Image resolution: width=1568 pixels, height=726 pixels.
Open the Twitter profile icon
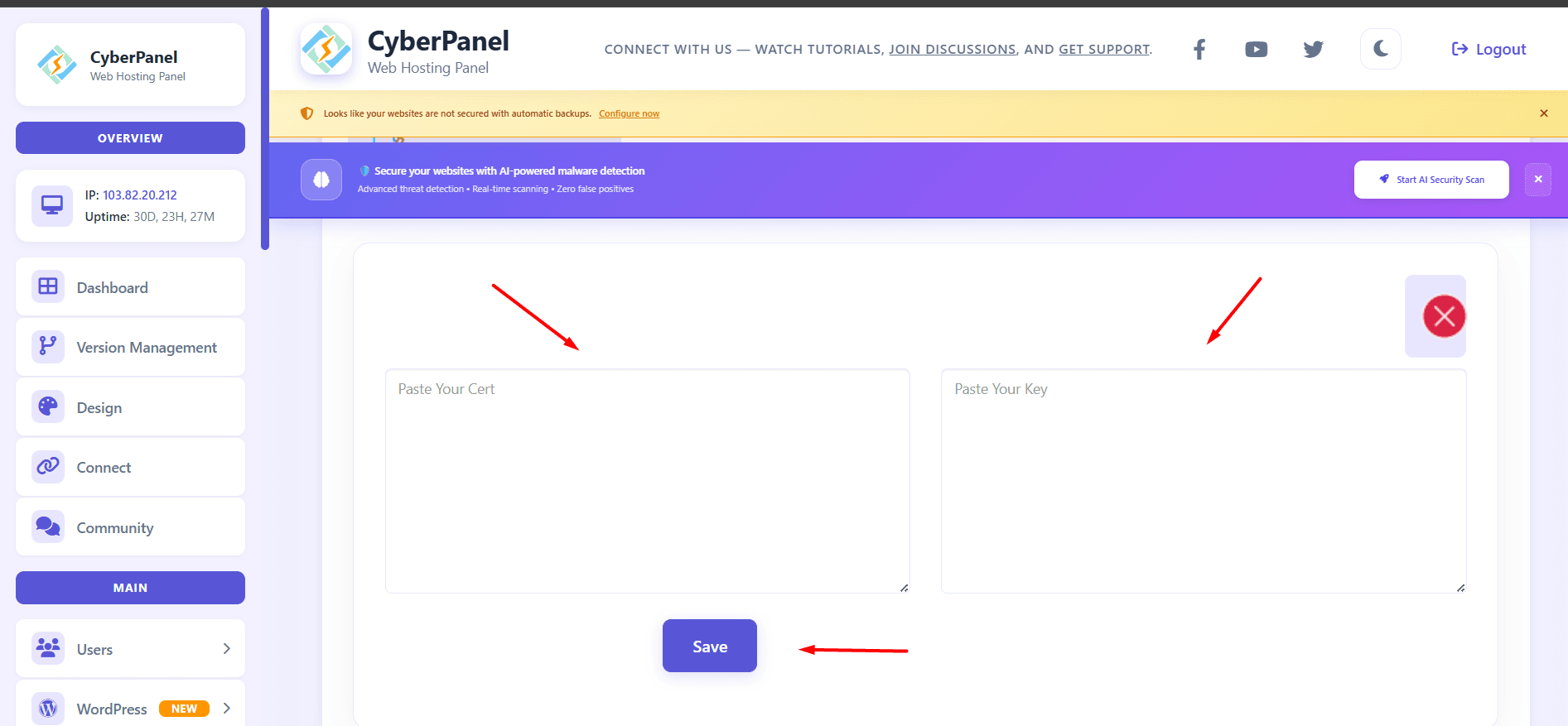click(1313, 50)
